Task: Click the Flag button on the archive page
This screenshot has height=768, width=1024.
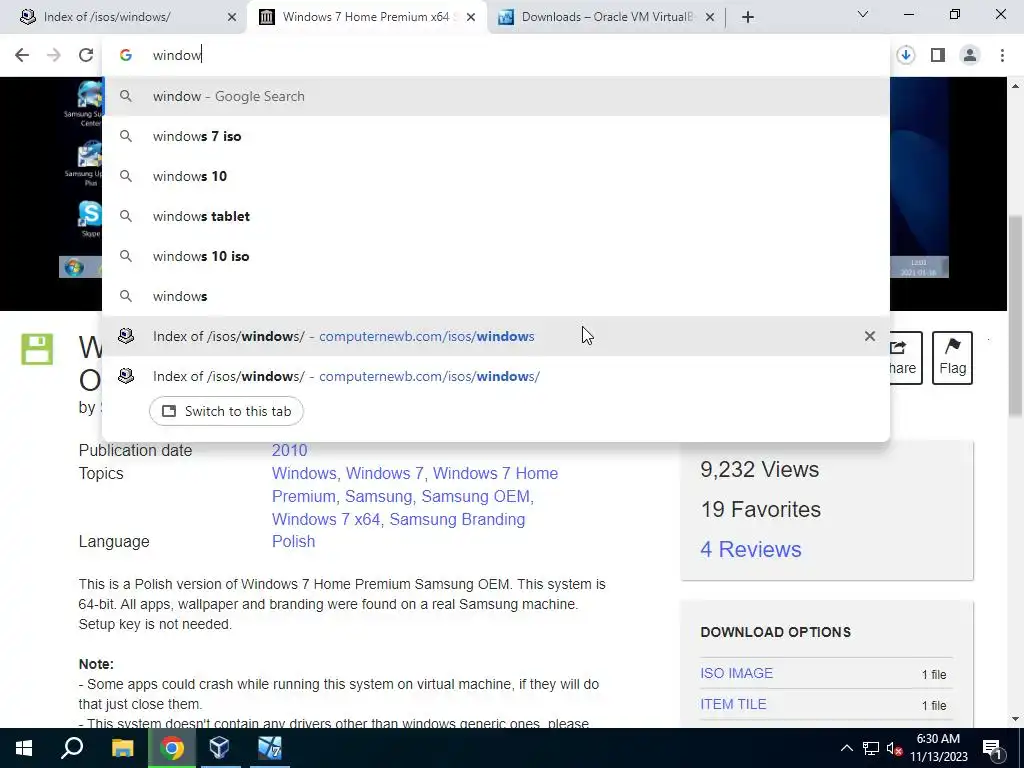Action: [x=952, y=358]
